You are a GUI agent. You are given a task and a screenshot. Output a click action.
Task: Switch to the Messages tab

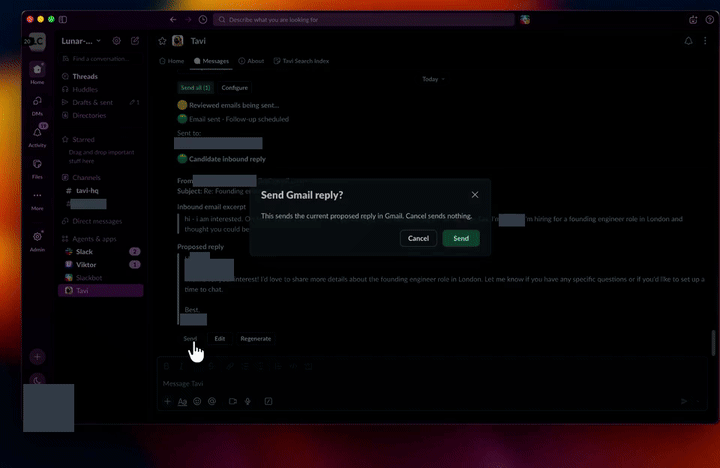coord(211,61)
